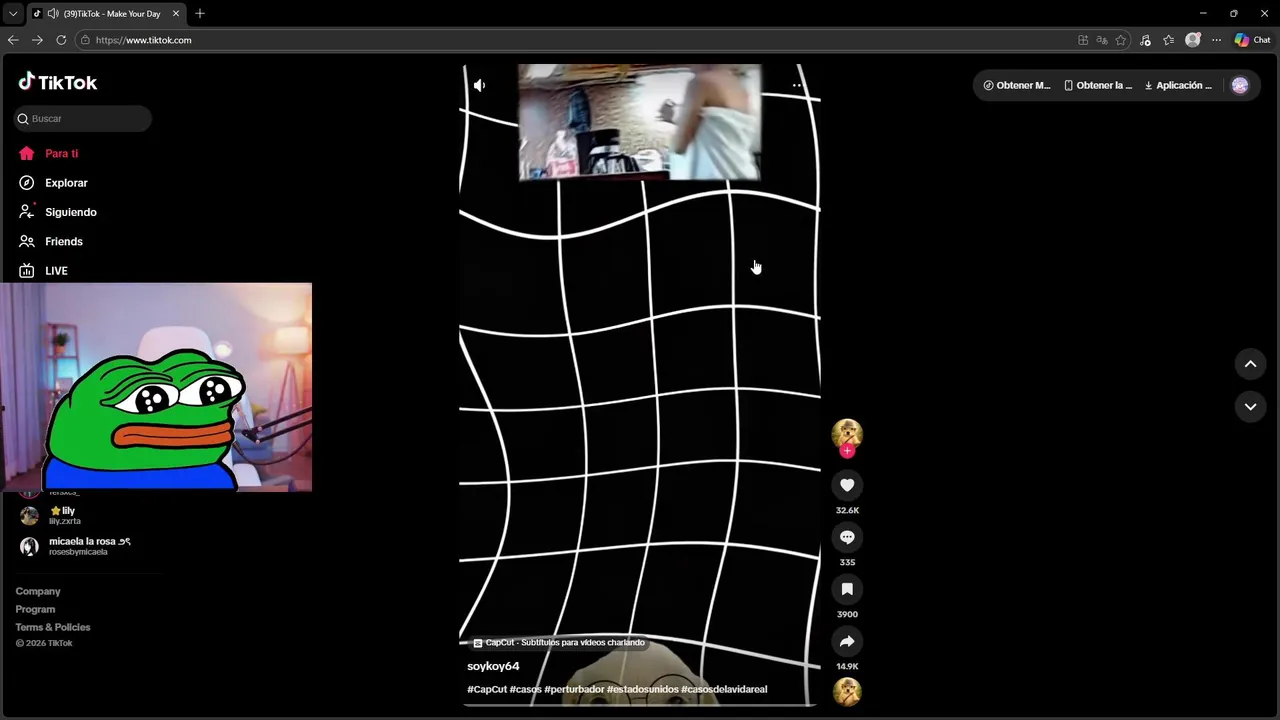Close the TikTok browser tab

click(176, 13)
